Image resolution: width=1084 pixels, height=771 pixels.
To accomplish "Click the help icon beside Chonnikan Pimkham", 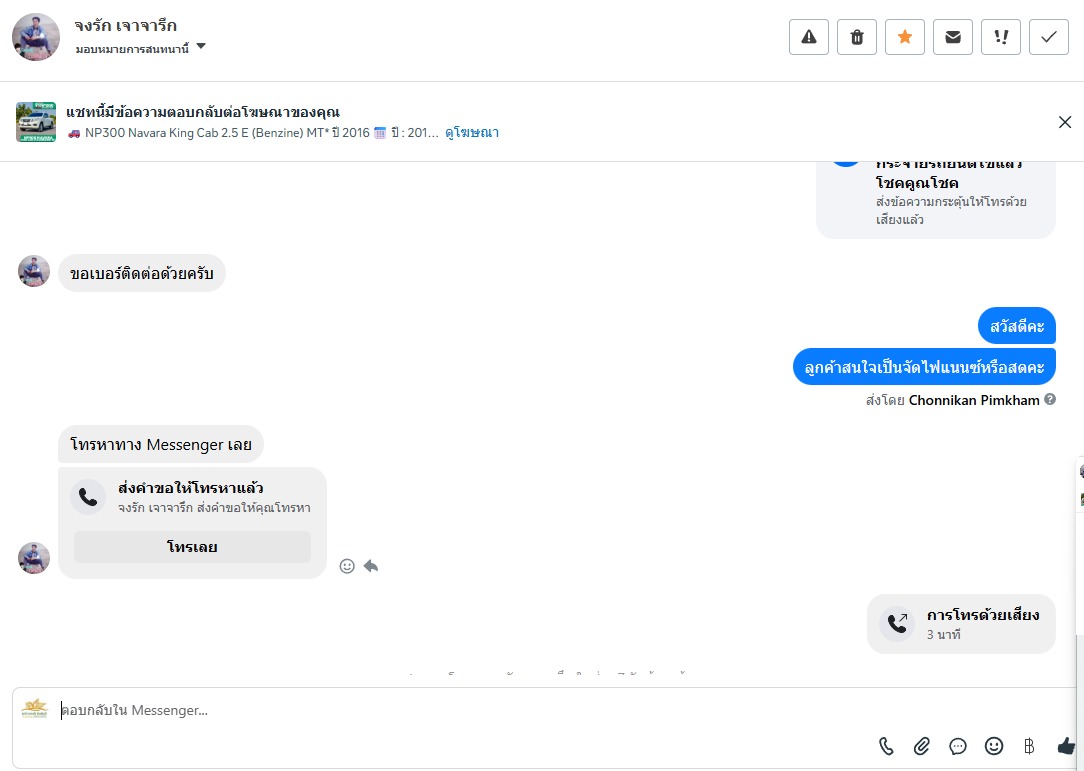I will coord(1050,400).
